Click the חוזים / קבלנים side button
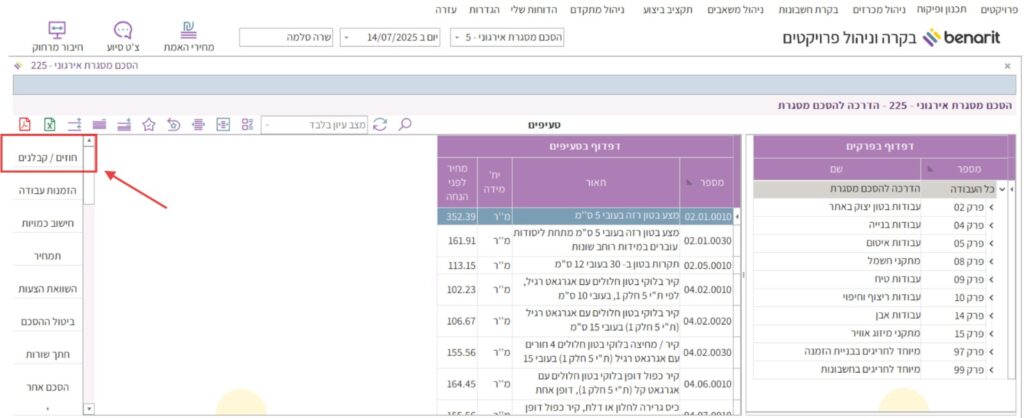 (49, 156)
